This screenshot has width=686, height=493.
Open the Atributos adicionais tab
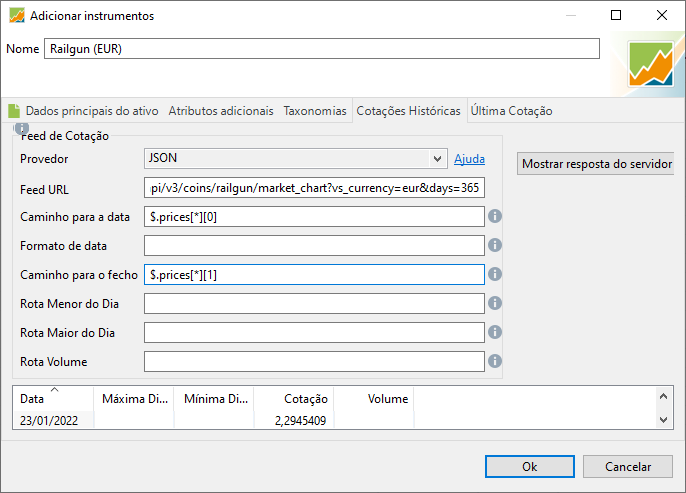pyautogui.click(x=221, y=111)
